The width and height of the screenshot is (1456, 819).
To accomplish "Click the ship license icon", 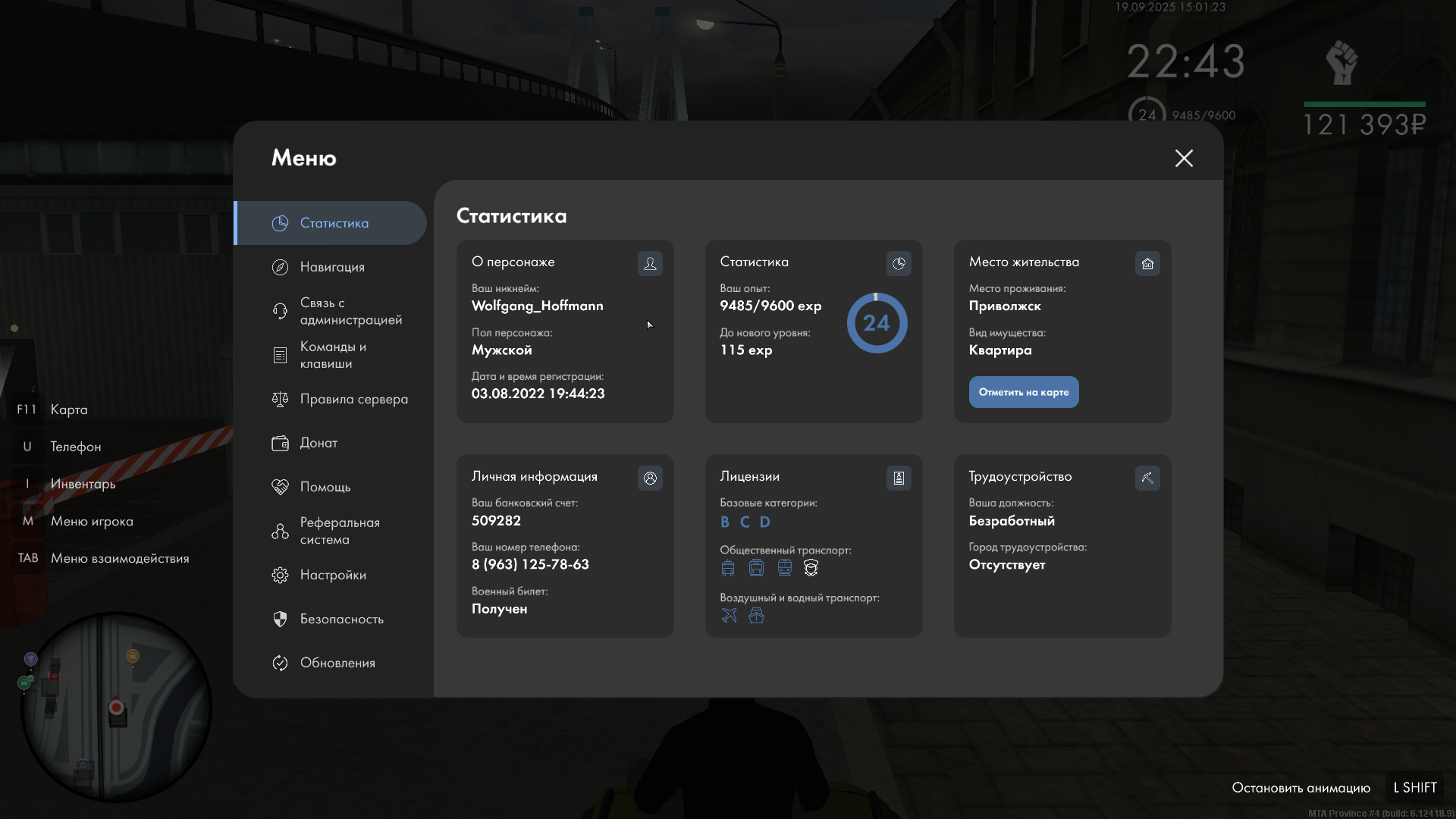I will click(756, 615).
